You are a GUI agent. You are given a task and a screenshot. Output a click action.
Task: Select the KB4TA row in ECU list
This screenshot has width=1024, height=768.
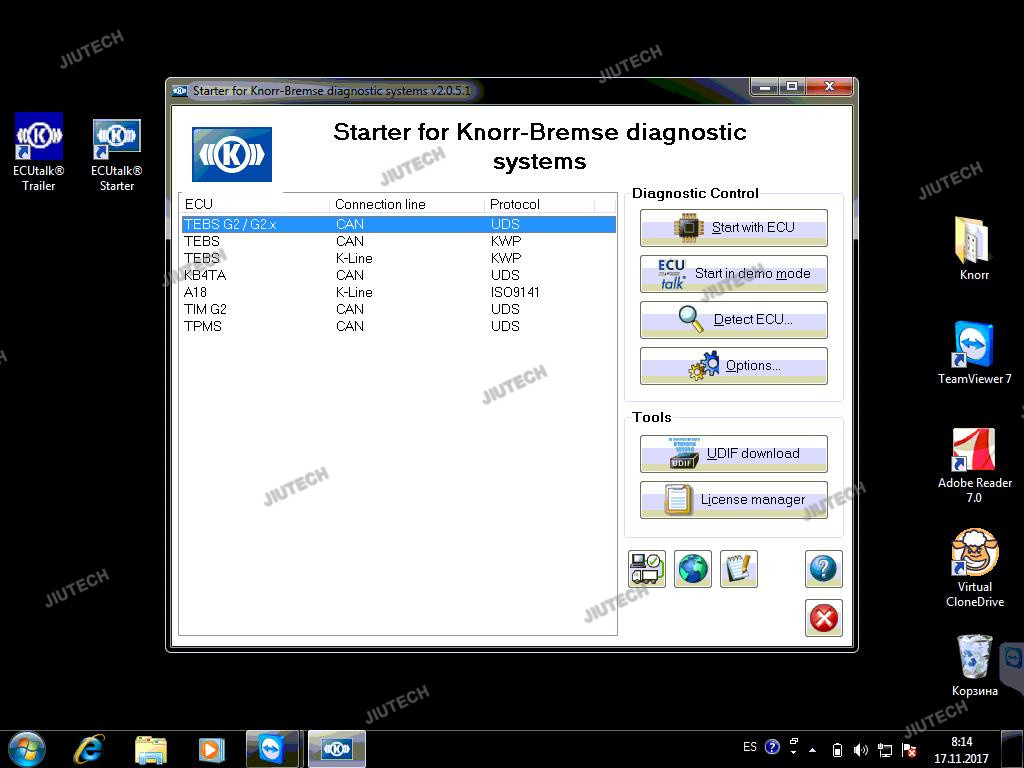(x=205, y=275)
